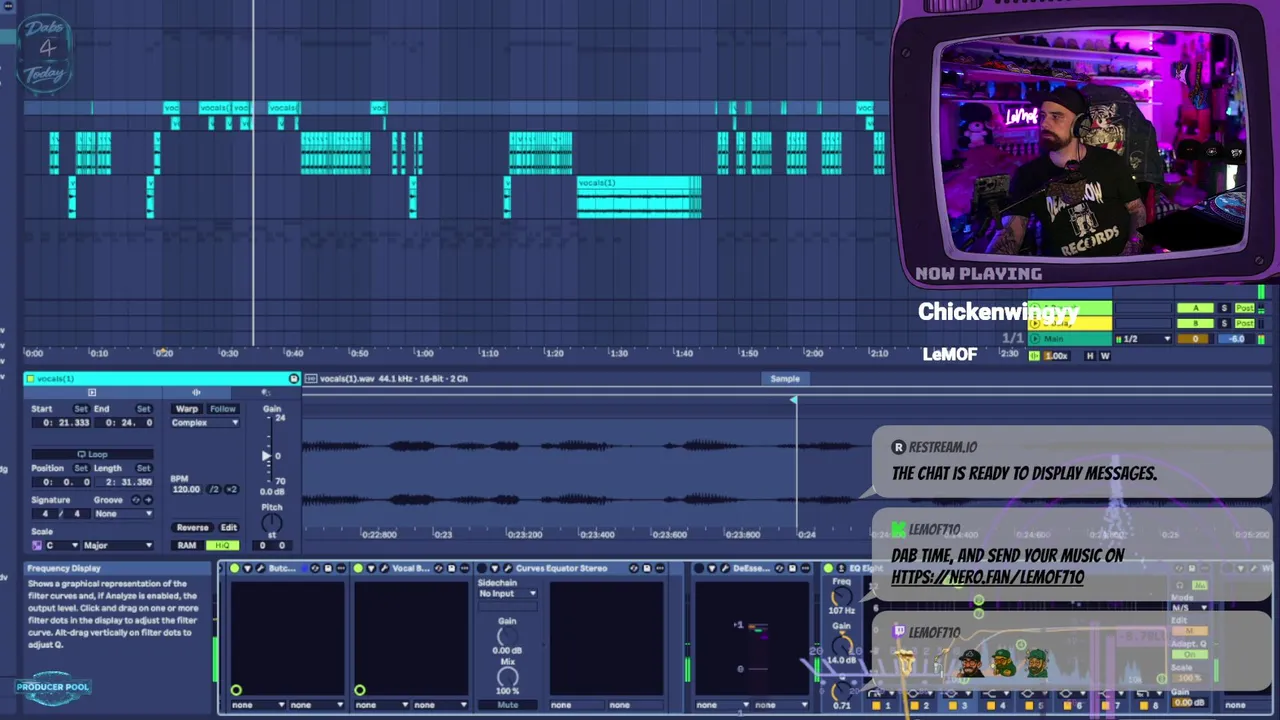Toggle the Curves Equator Stereo device activator

coord(482,568)
